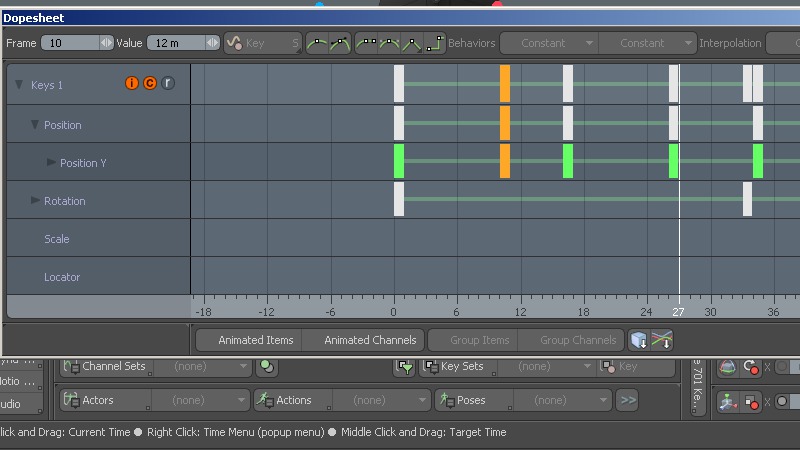Click the orange 'i' icon on Keys 1
The image size is (800, 450).
pyautogui.click(x=131, y=84)
